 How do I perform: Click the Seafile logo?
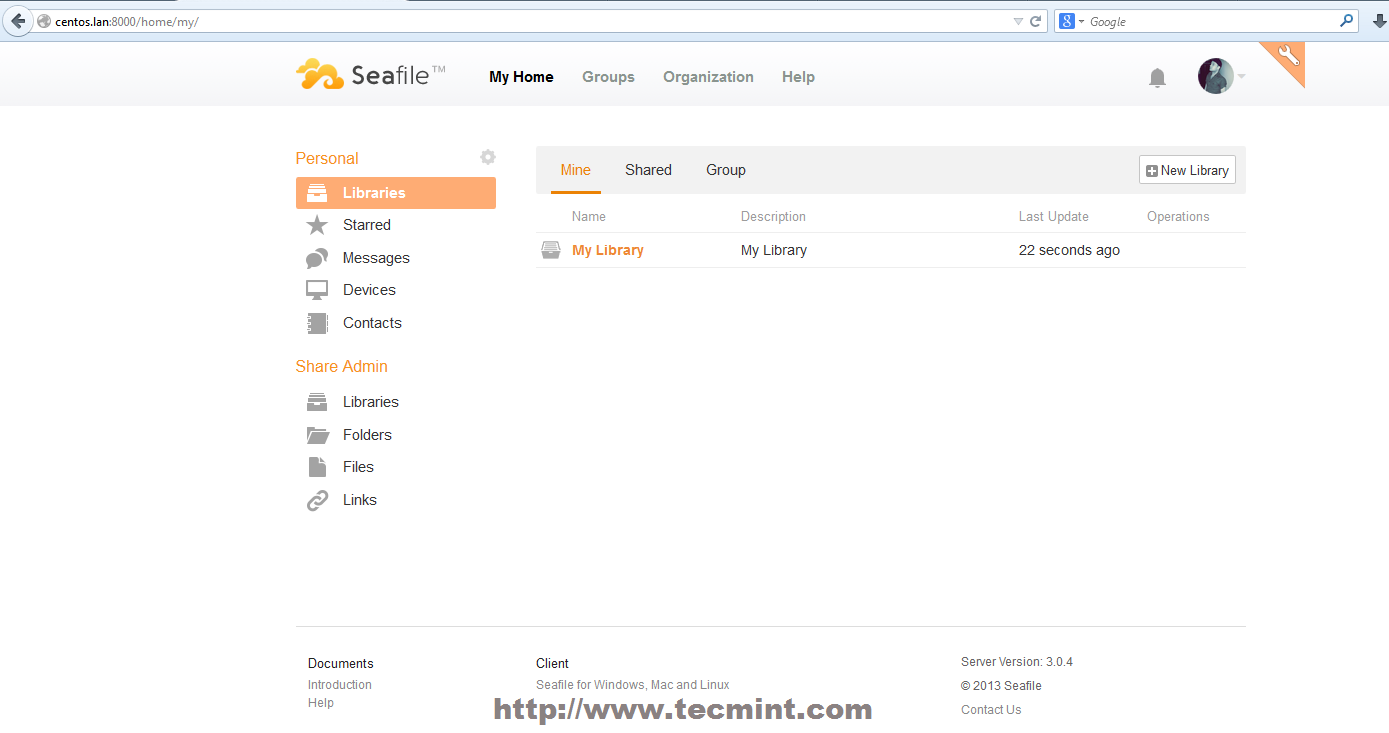[x=371, y=75]
